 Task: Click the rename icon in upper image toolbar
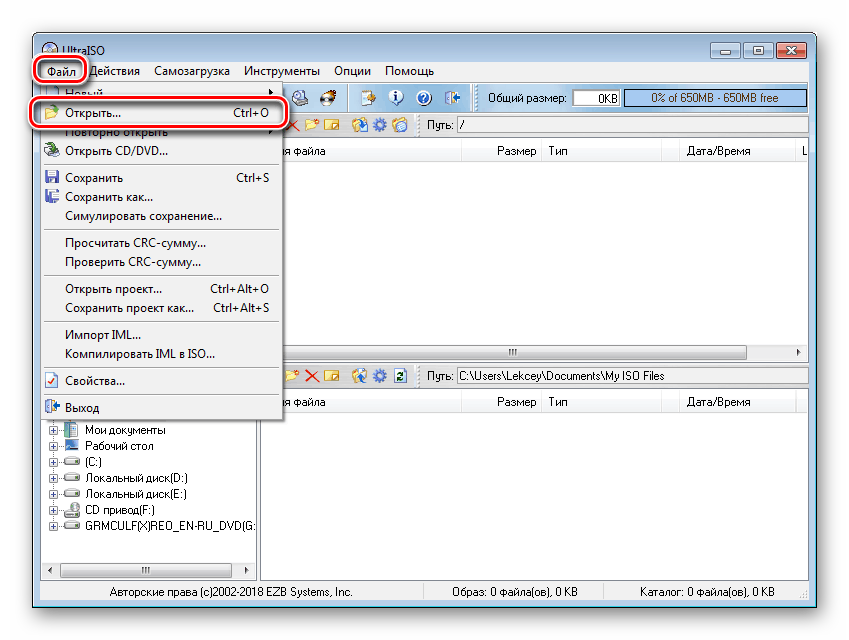331,125
